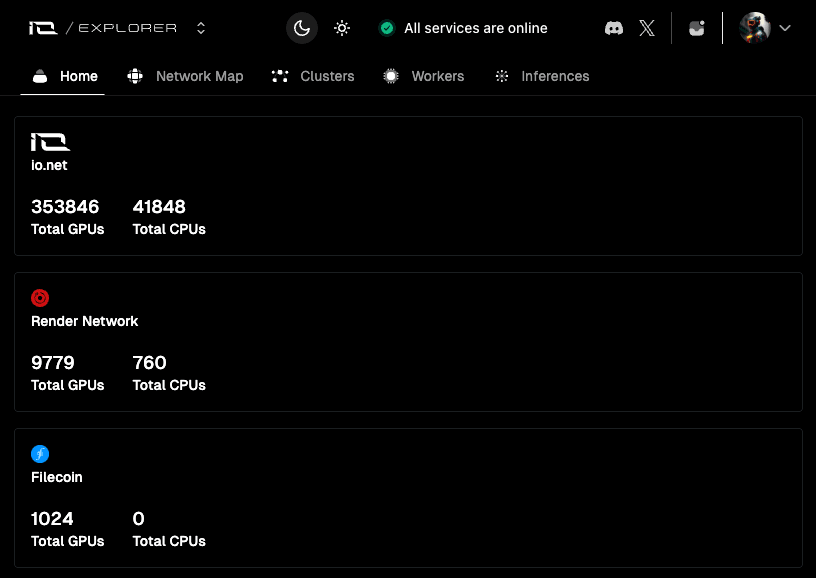
Task: Open the Inferences tab
Action: click(542, 76)
